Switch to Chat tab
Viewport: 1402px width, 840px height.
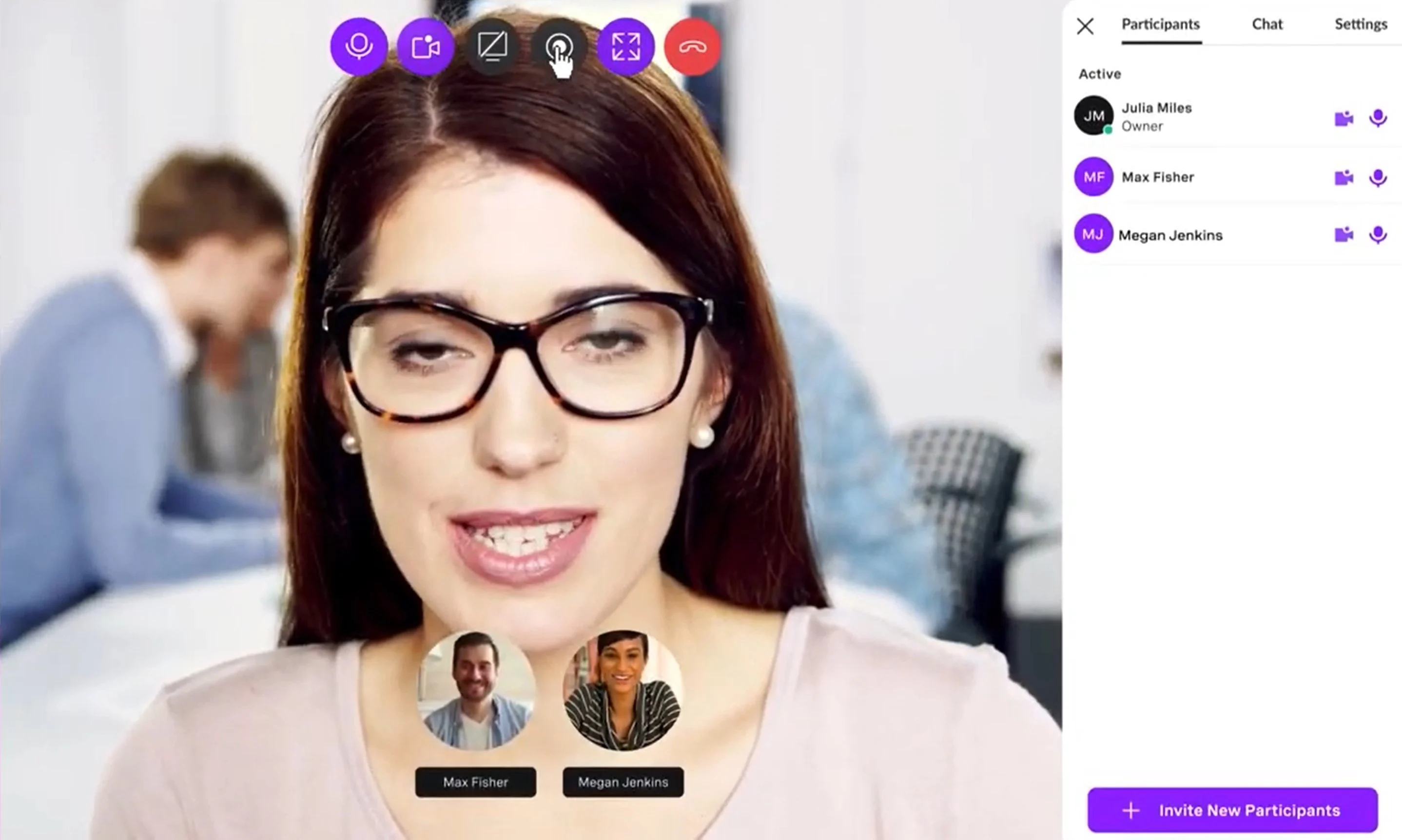1268,24
